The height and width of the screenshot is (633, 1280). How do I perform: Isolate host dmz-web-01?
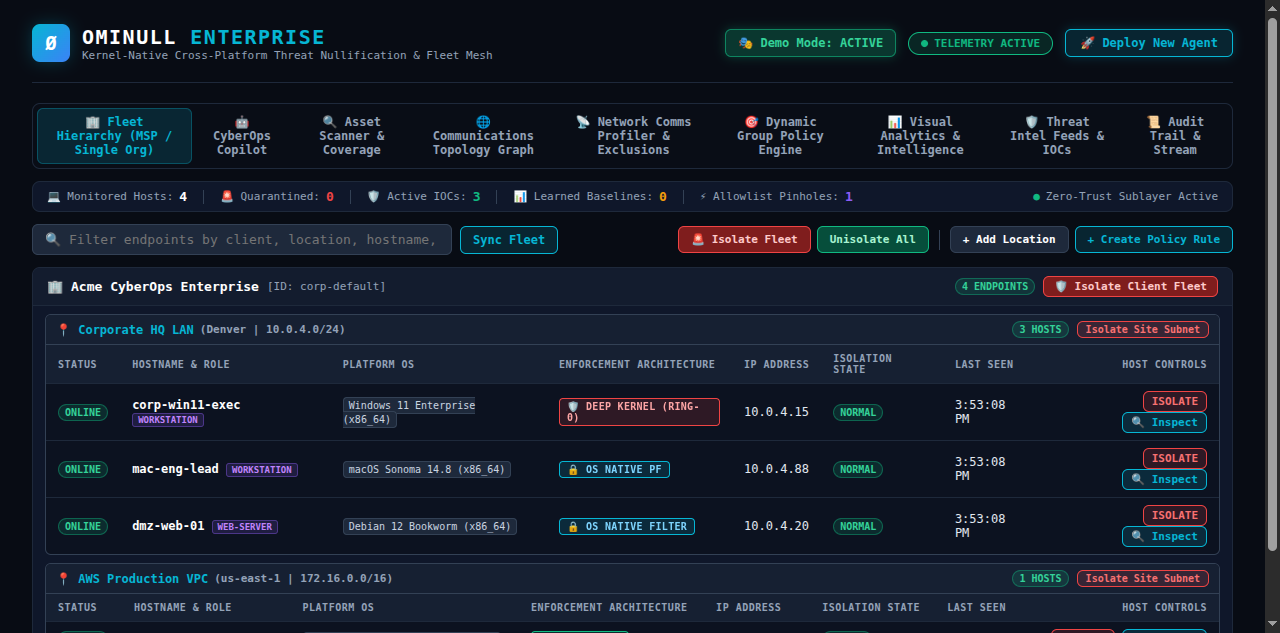1175,515
